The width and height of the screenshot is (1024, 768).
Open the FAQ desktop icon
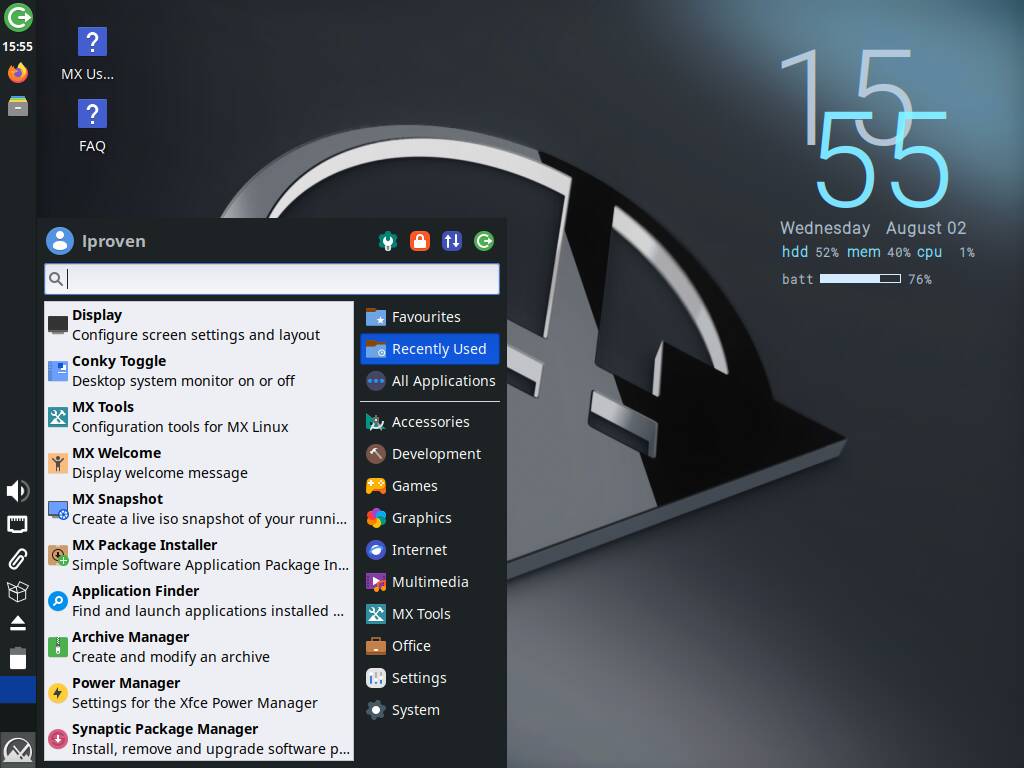click(x=91, y=126)
